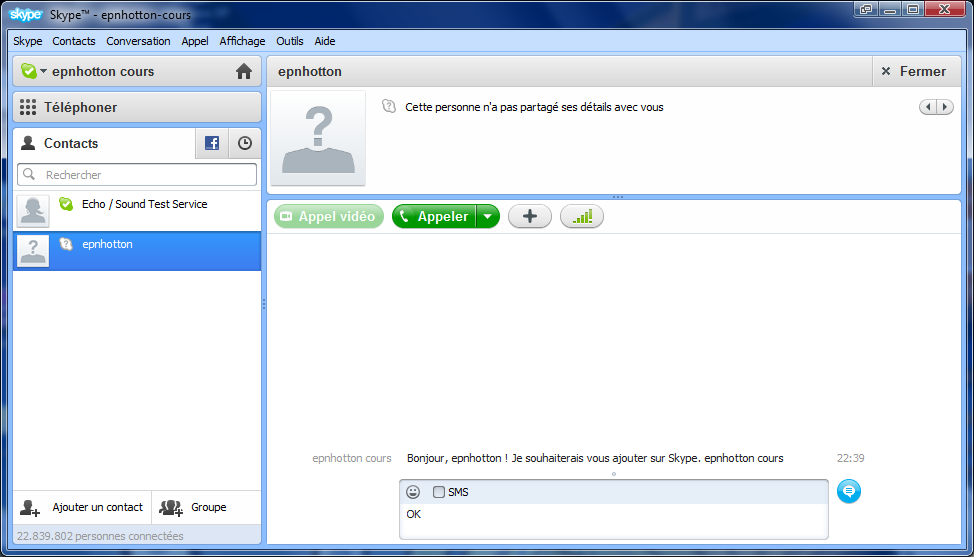Open the Affichage menu
974x557 pixels.
pyautogui.click(x=242, y=41)
